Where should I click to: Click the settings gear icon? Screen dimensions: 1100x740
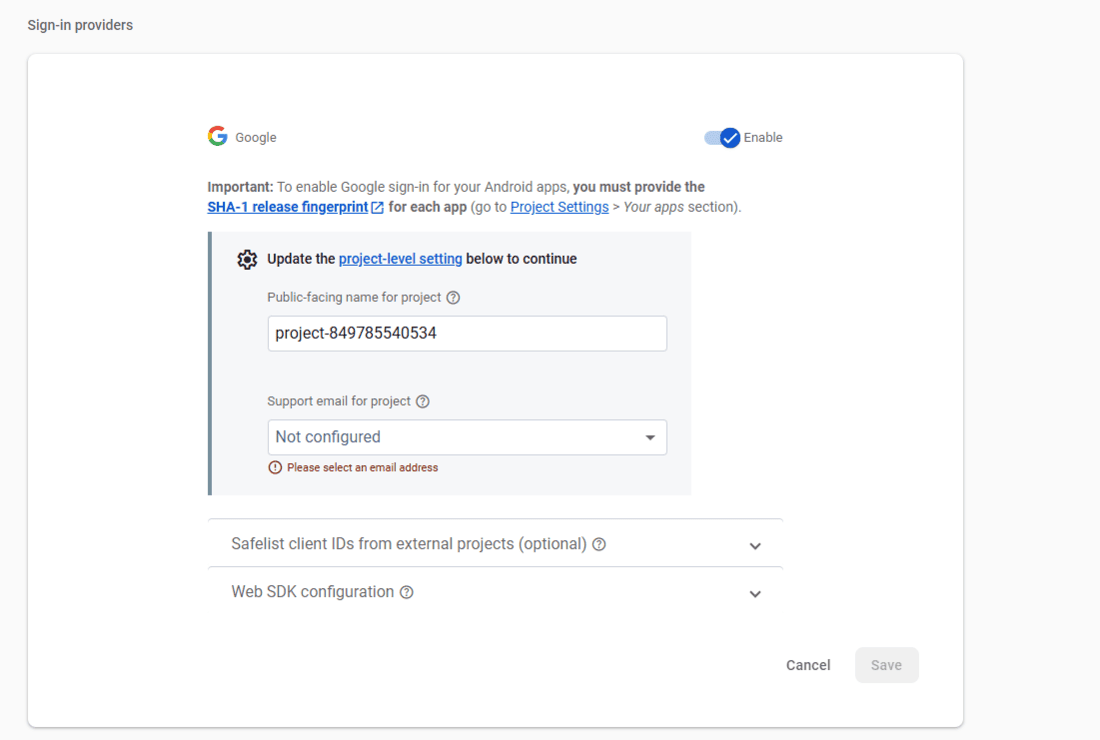247,259
